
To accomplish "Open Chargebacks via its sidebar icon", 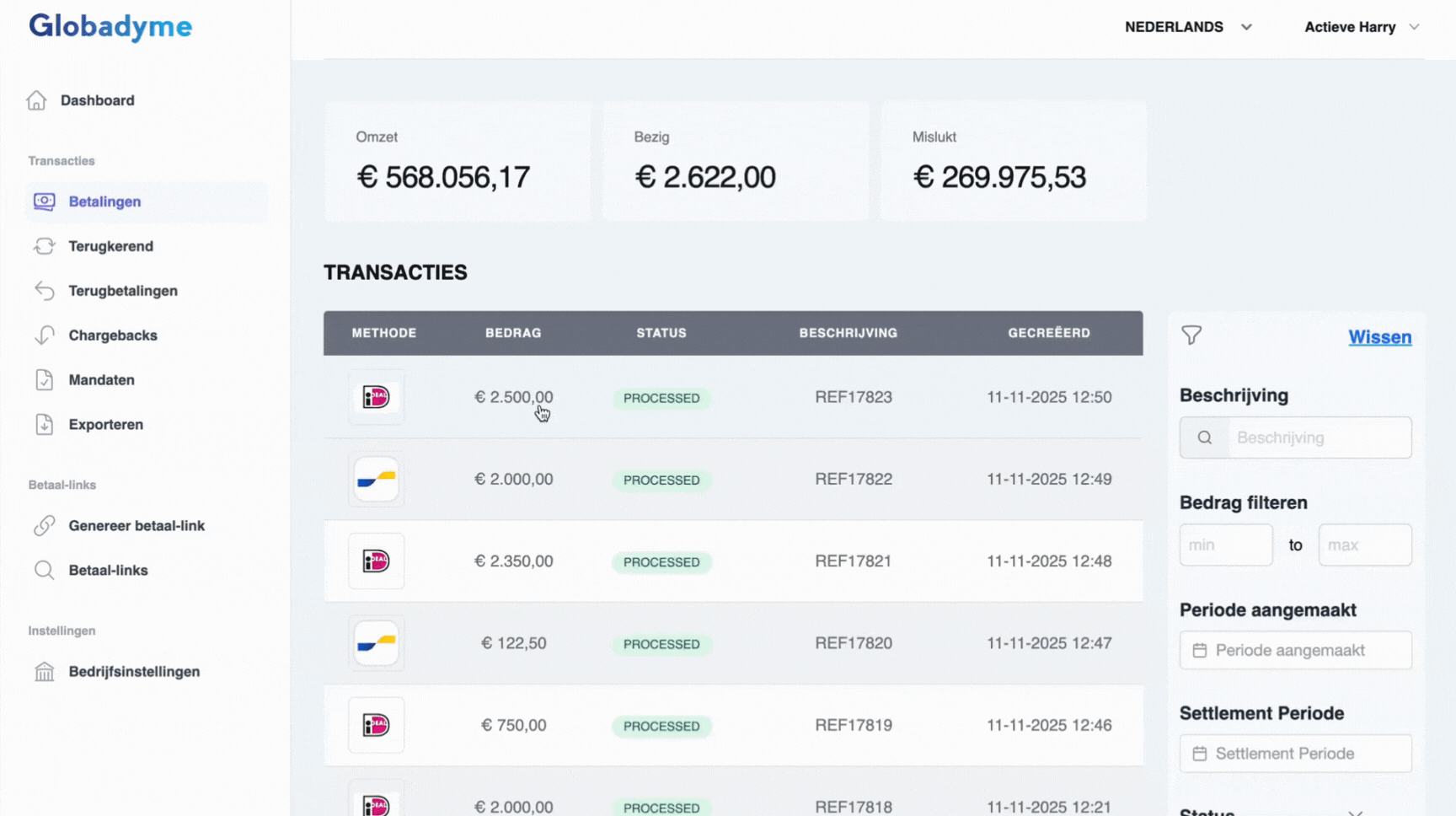I will pyautogui.click(x=43, y=335).
